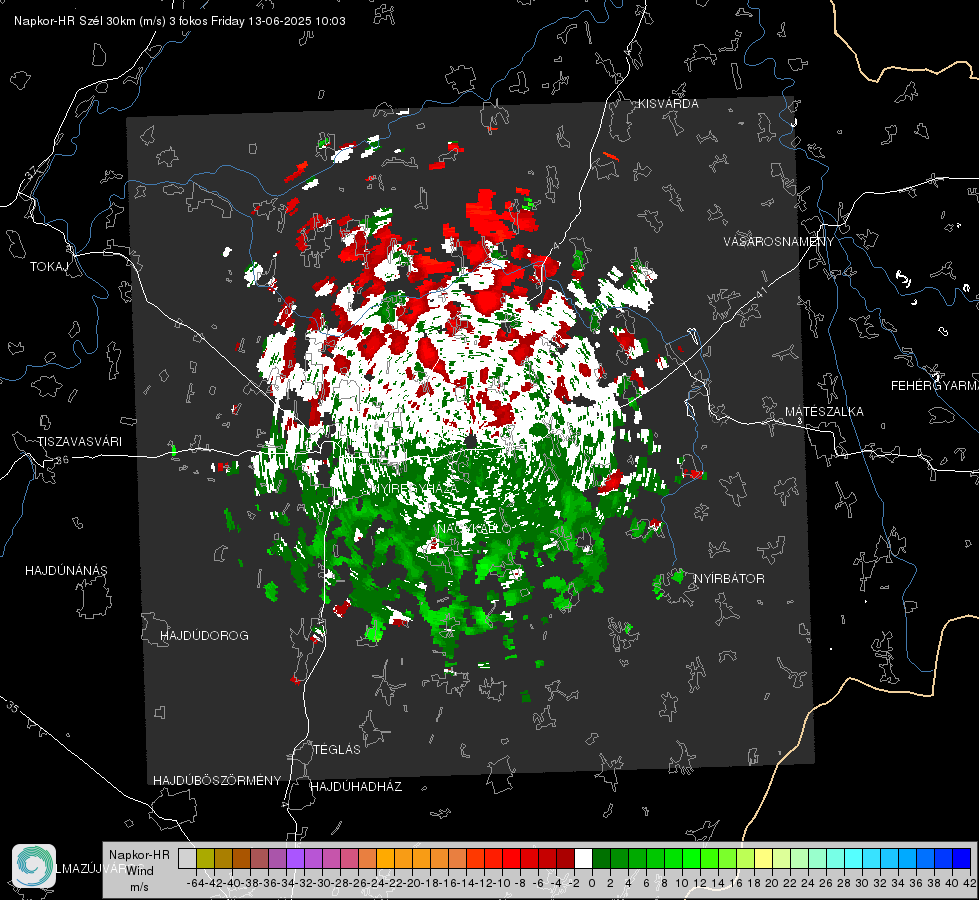Pick the yellow swatch between 18 and 20

pos(764,858)
